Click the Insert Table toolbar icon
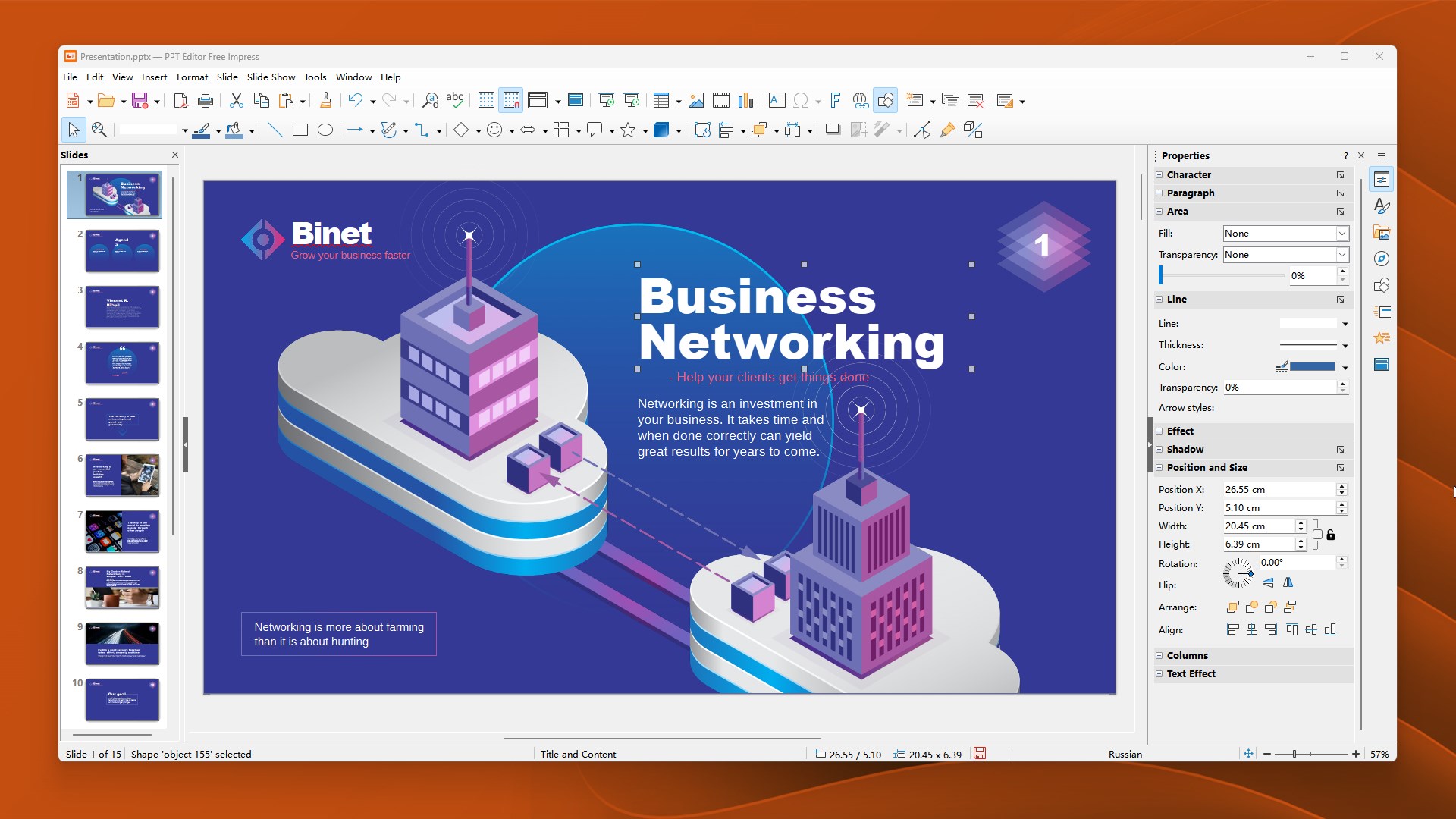Viewport: 1456px width, 819px height. pos(661,101)
